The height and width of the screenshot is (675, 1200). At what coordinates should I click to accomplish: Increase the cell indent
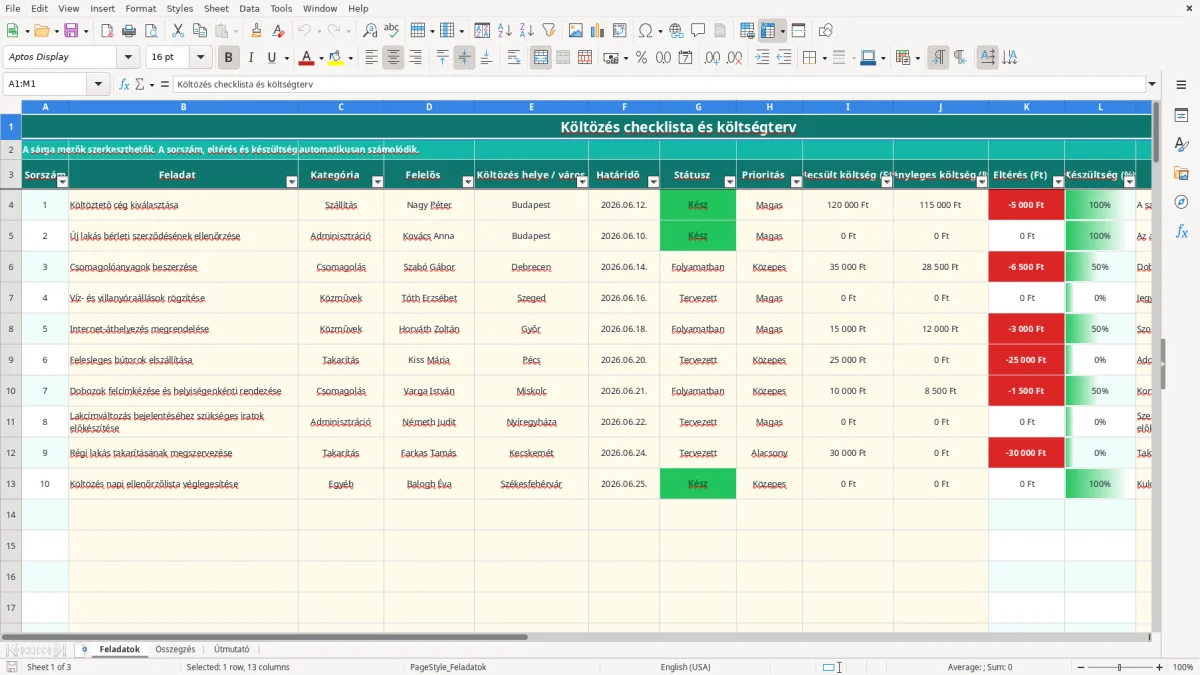click(762, 58)
